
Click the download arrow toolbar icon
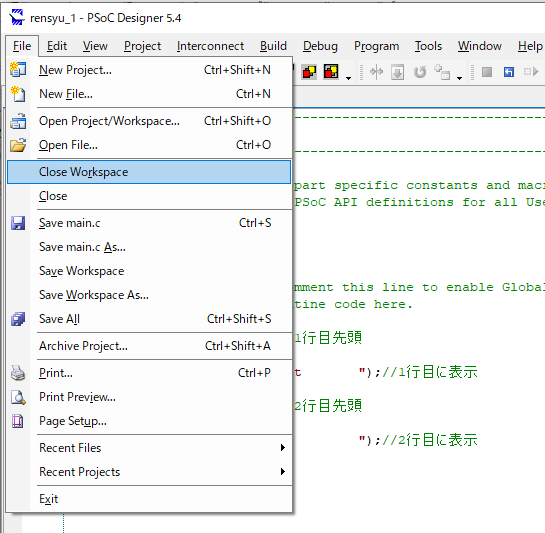click(397, 72)
